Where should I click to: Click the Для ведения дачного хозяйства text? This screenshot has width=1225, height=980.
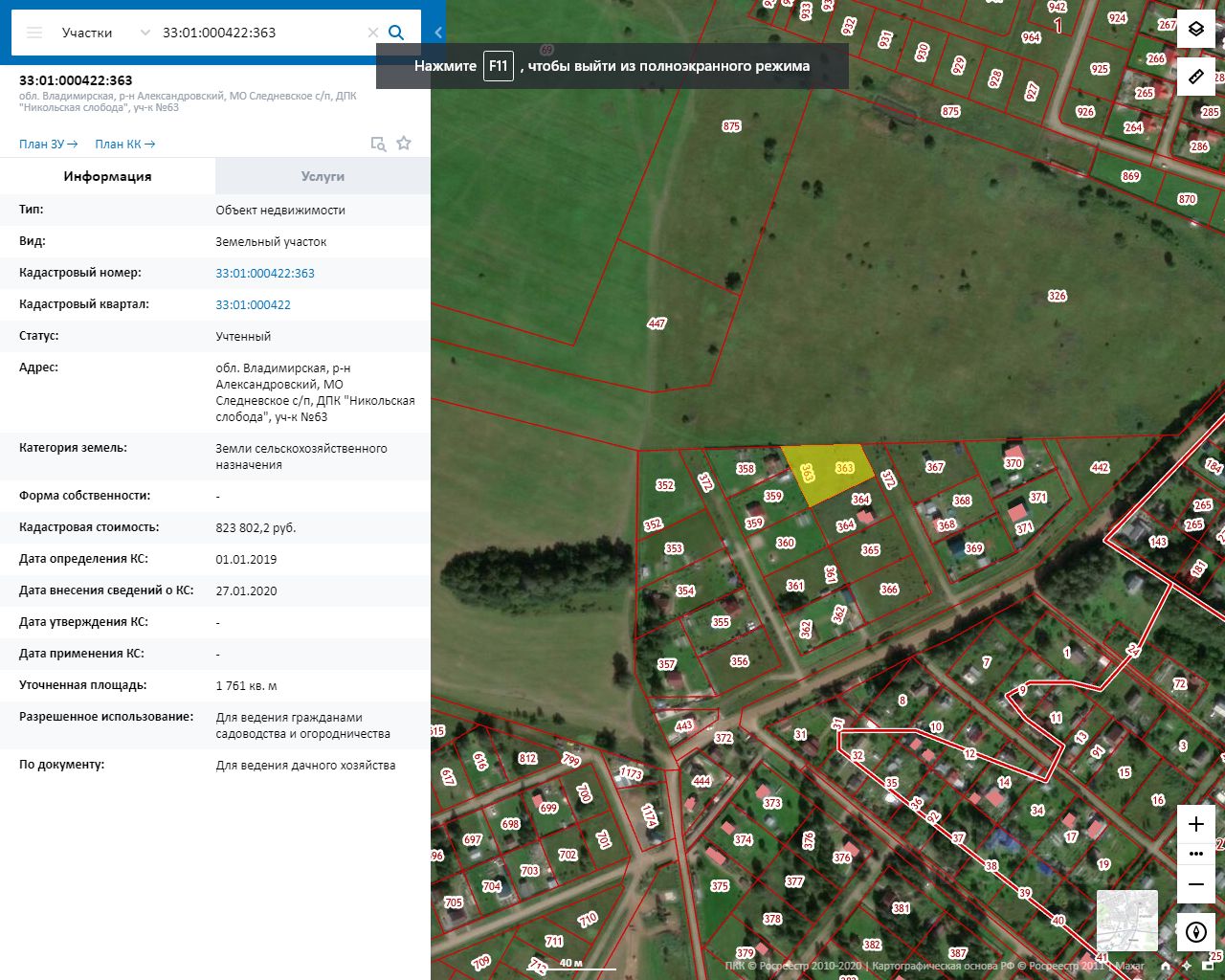[x=305, y=766]
